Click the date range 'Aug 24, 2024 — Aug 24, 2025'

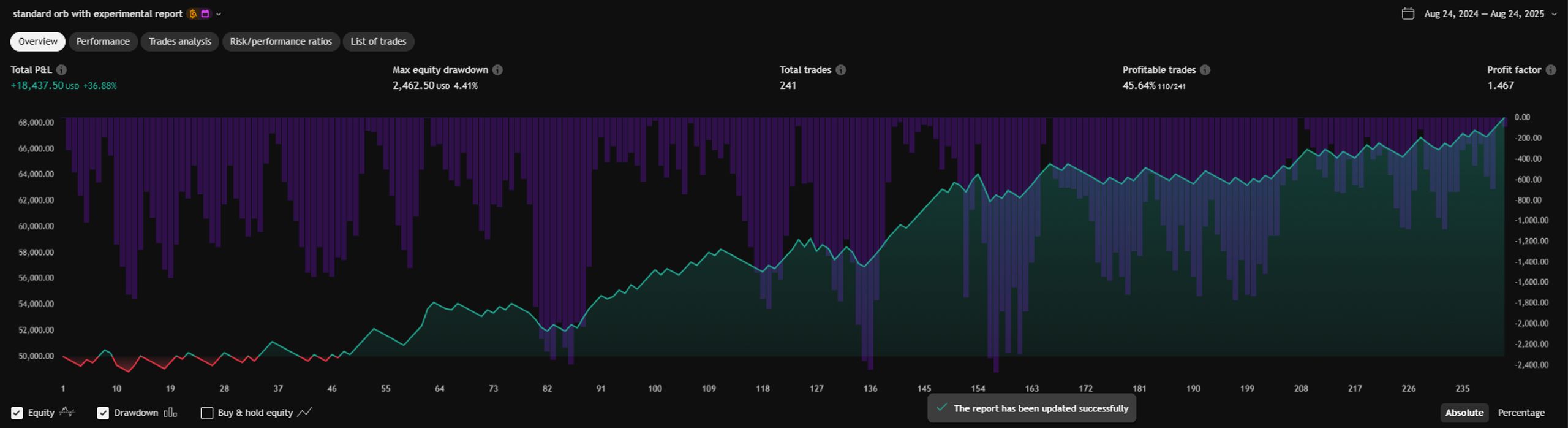pos(1484,14)
